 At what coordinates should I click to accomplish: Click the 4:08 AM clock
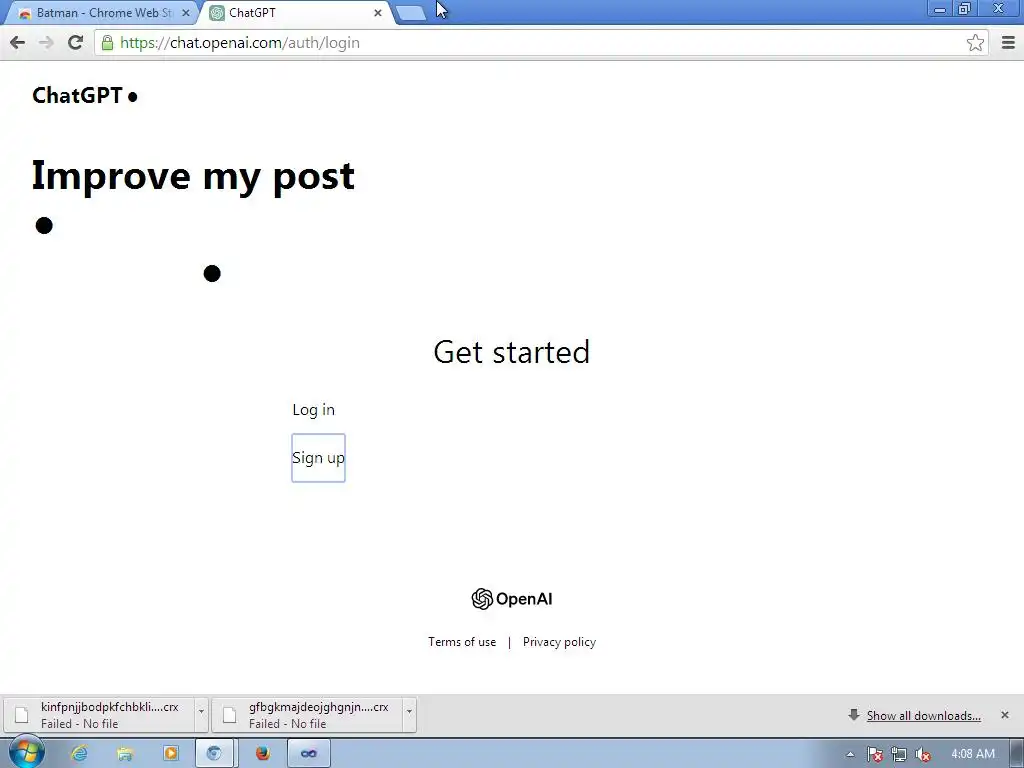(973, 754)
